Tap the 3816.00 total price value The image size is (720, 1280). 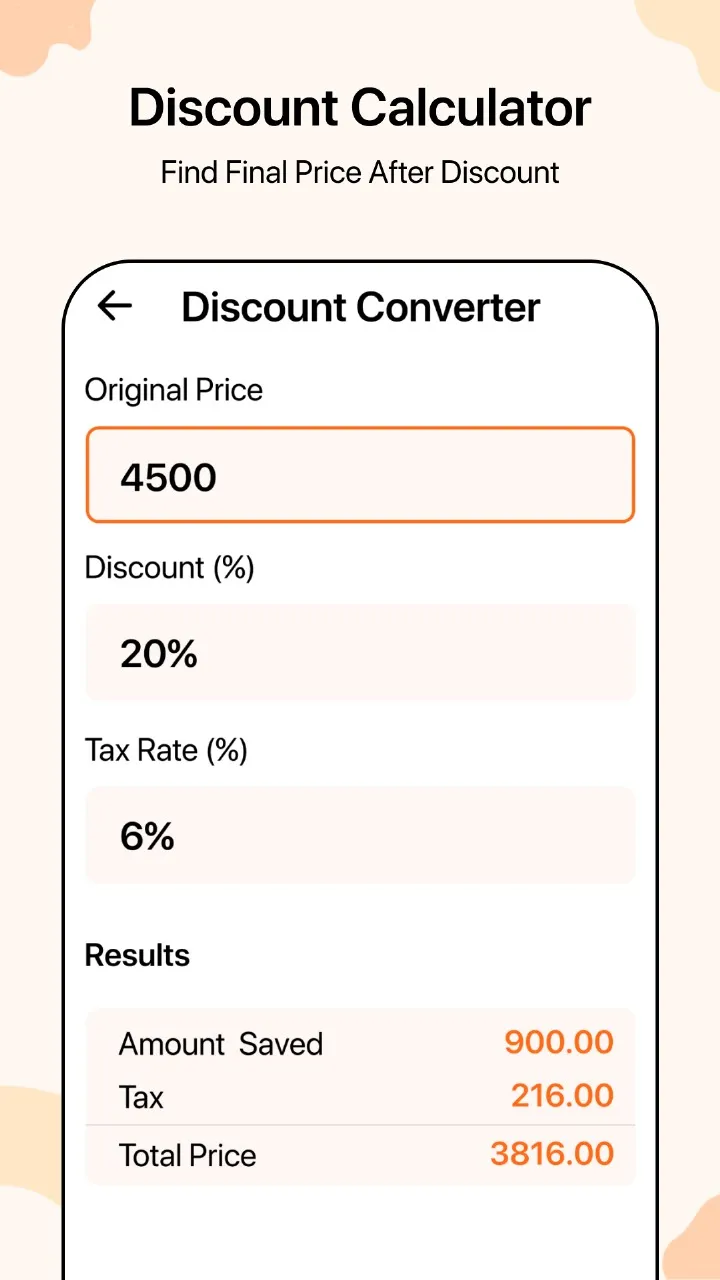552,1153
